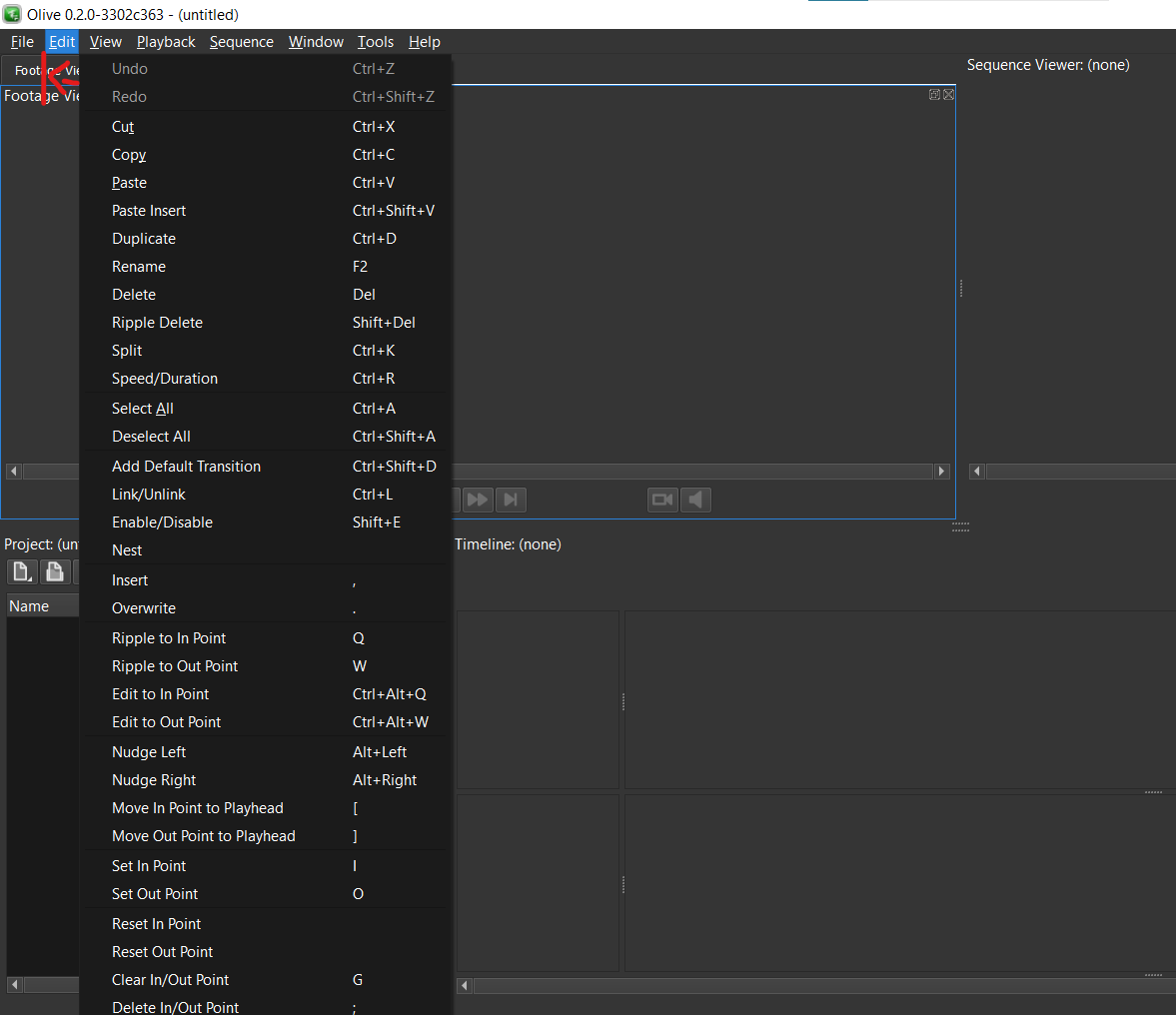Viewport: 1176px width, 1015px height.
Task: Toggle camera visibility for the timeline track
Action: click(x=661, y=500)
